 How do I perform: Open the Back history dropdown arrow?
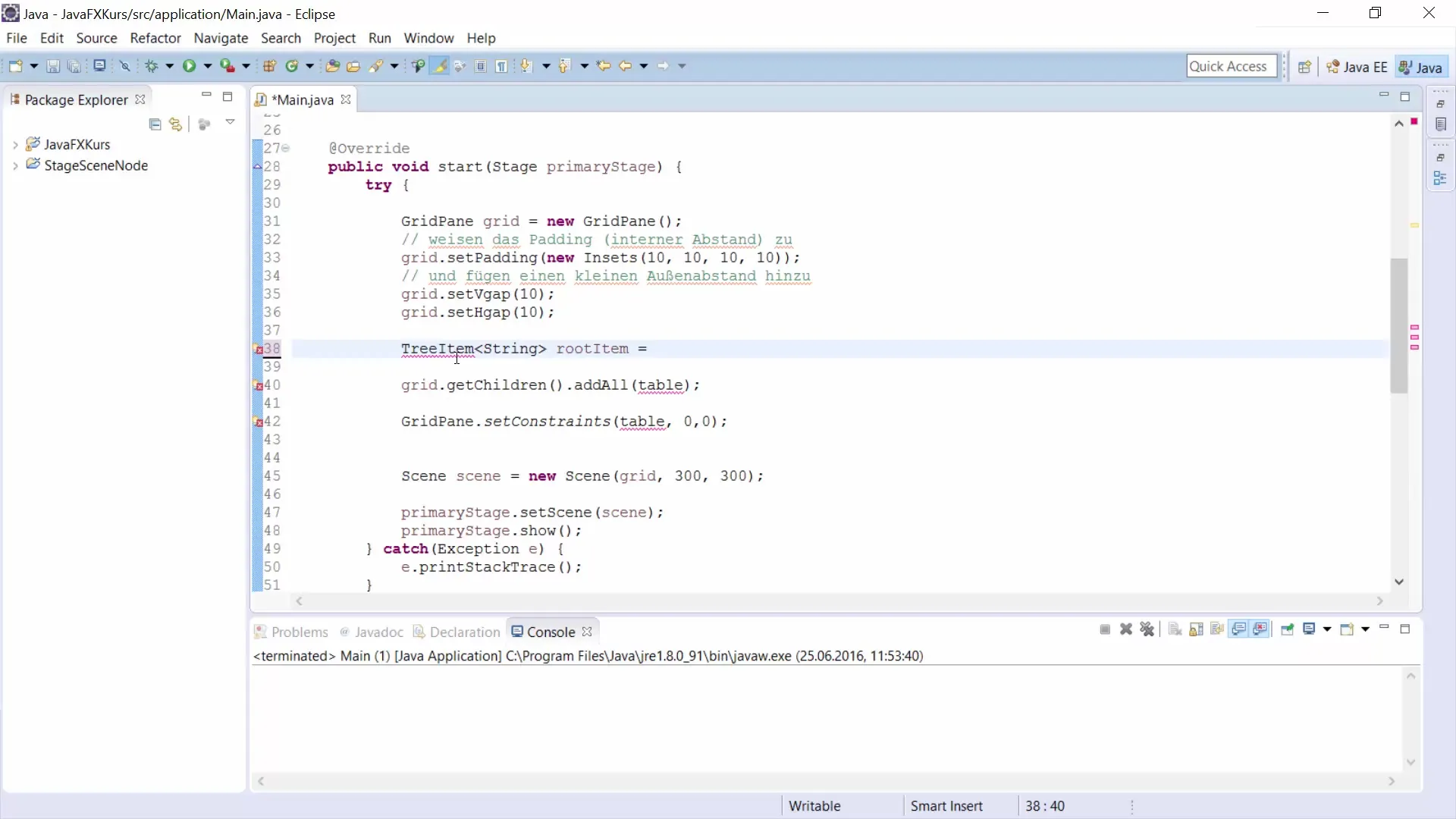tap(644, 66)
